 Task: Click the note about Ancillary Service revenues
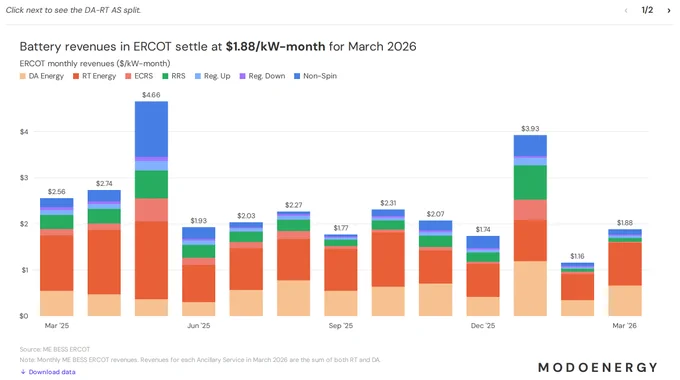pyautogui.click(x=200, y=360)
